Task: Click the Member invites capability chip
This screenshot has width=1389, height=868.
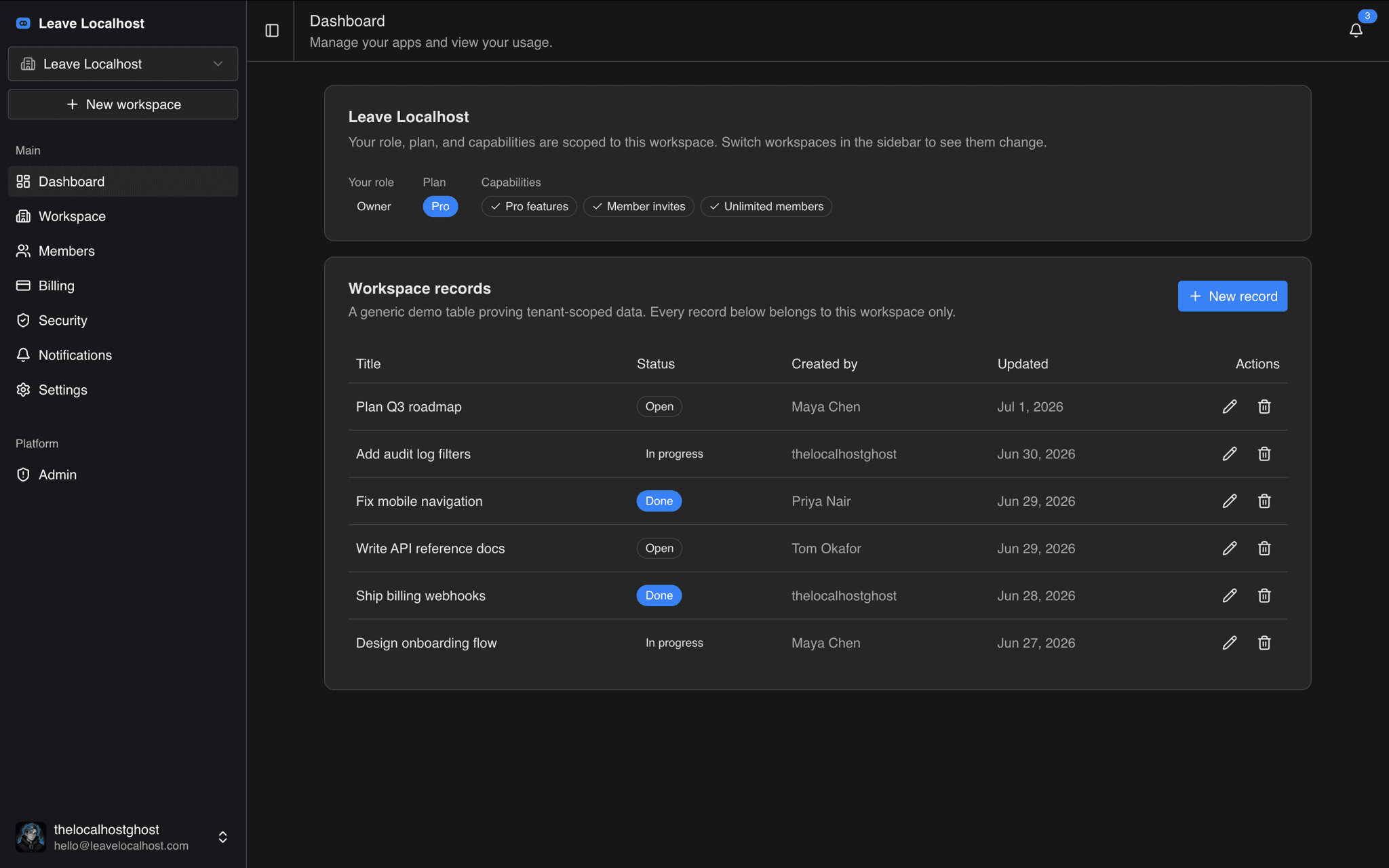Action: point(638,206)
